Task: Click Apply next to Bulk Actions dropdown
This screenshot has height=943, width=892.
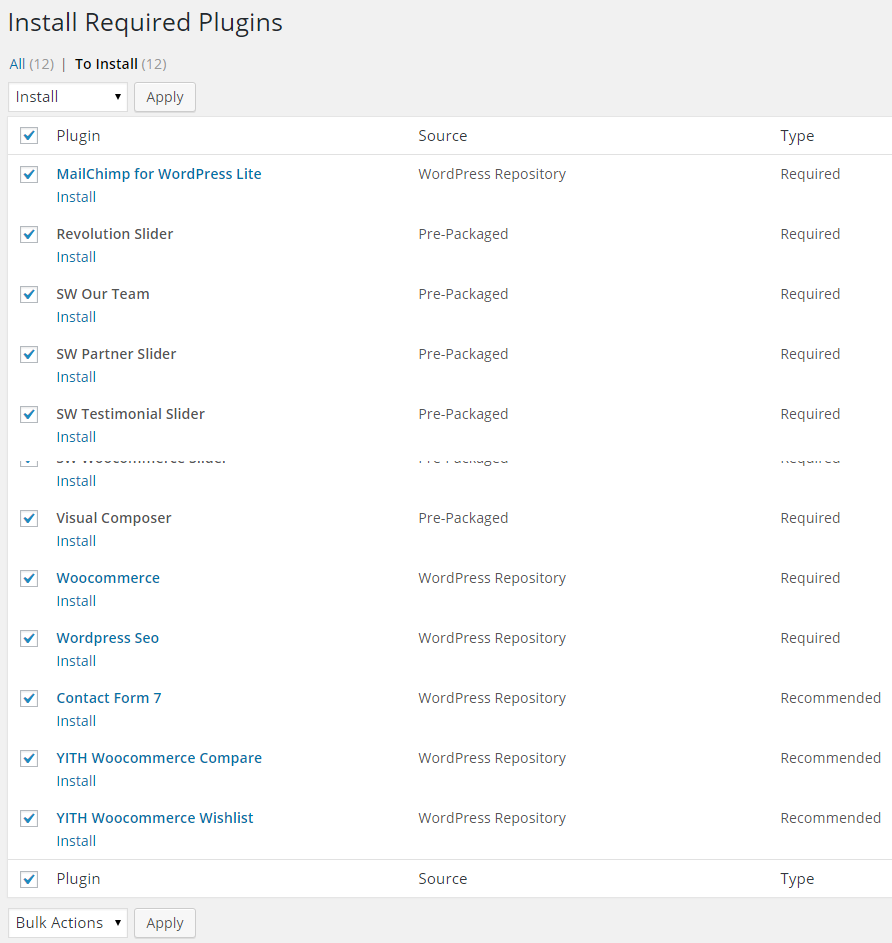Action: (x=165, y=923)
